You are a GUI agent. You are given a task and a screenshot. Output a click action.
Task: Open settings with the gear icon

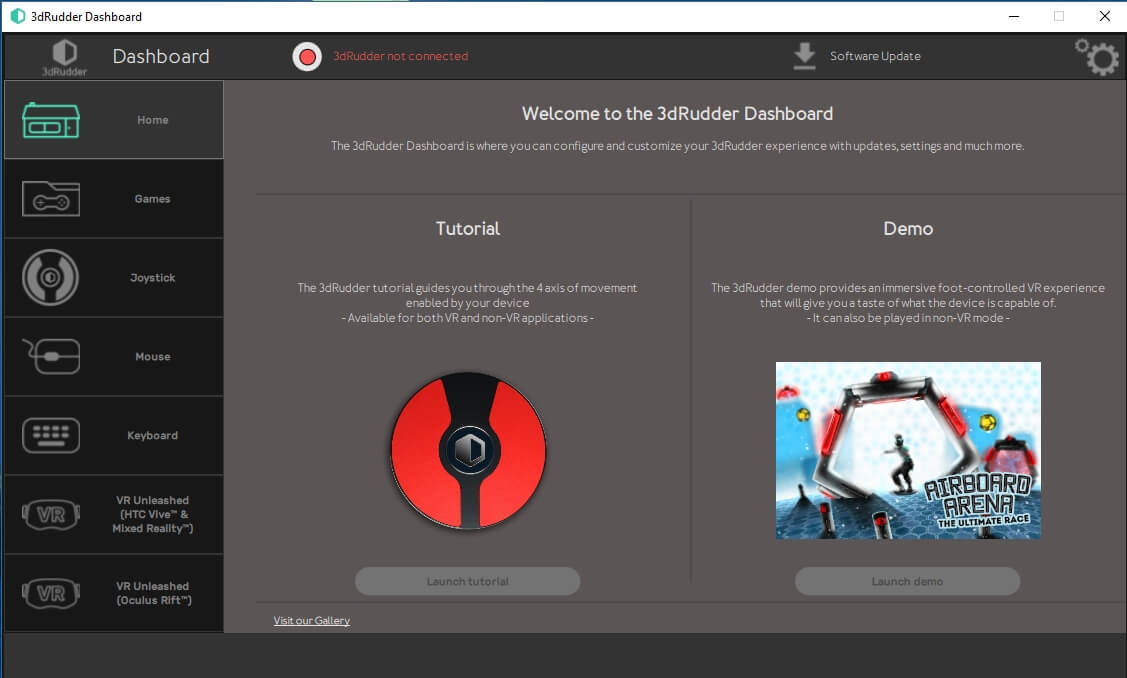click(1096, 58)
